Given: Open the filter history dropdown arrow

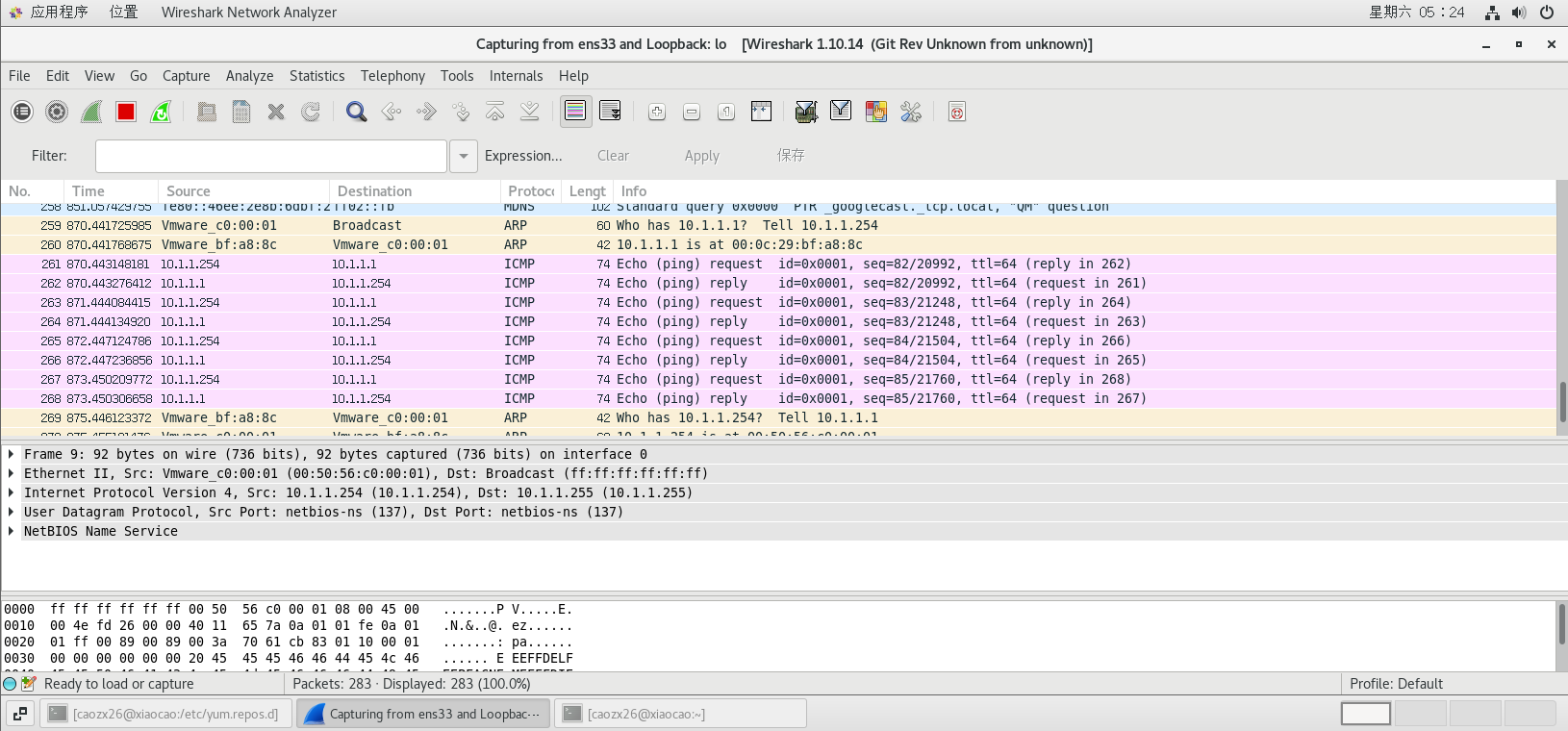Looking at the screenshot, I should [464, 156].
